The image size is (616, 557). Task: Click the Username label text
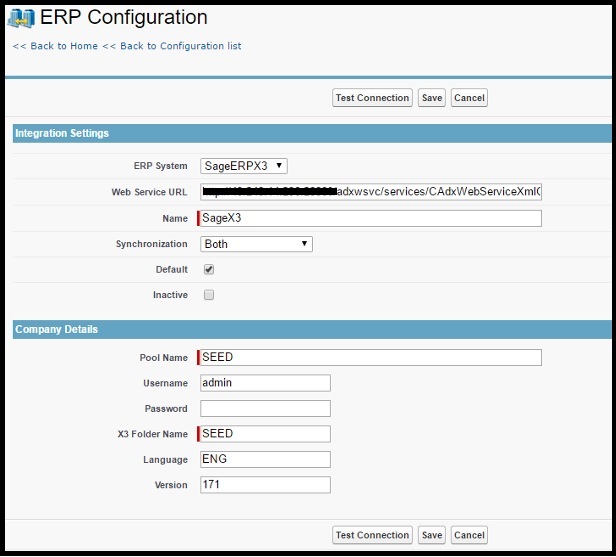pos(165,383)
